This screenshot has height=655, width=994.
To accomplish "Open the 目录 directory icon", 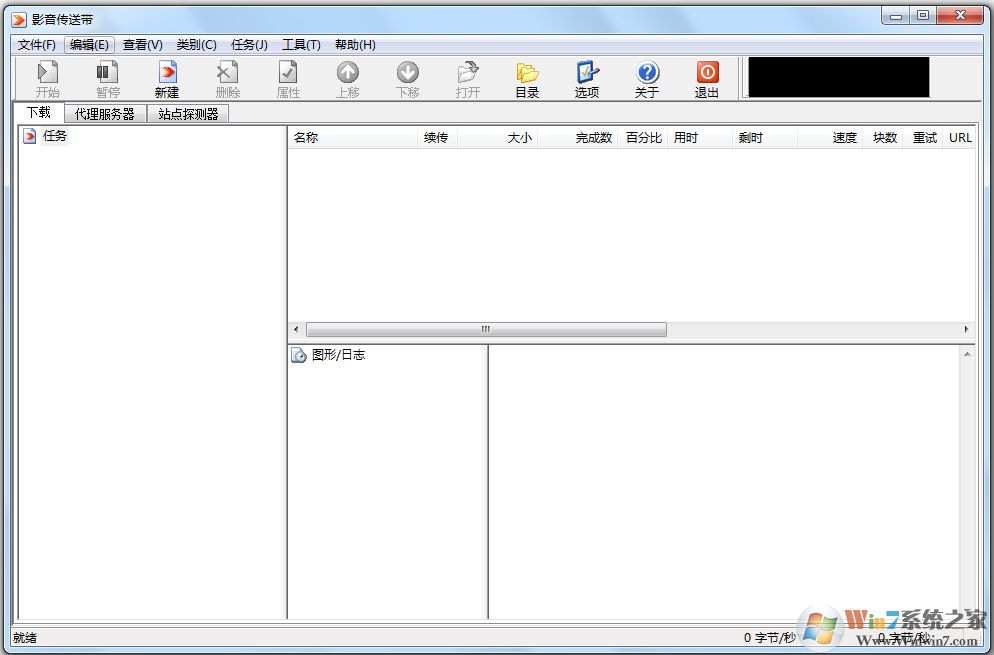I will 527,78.
